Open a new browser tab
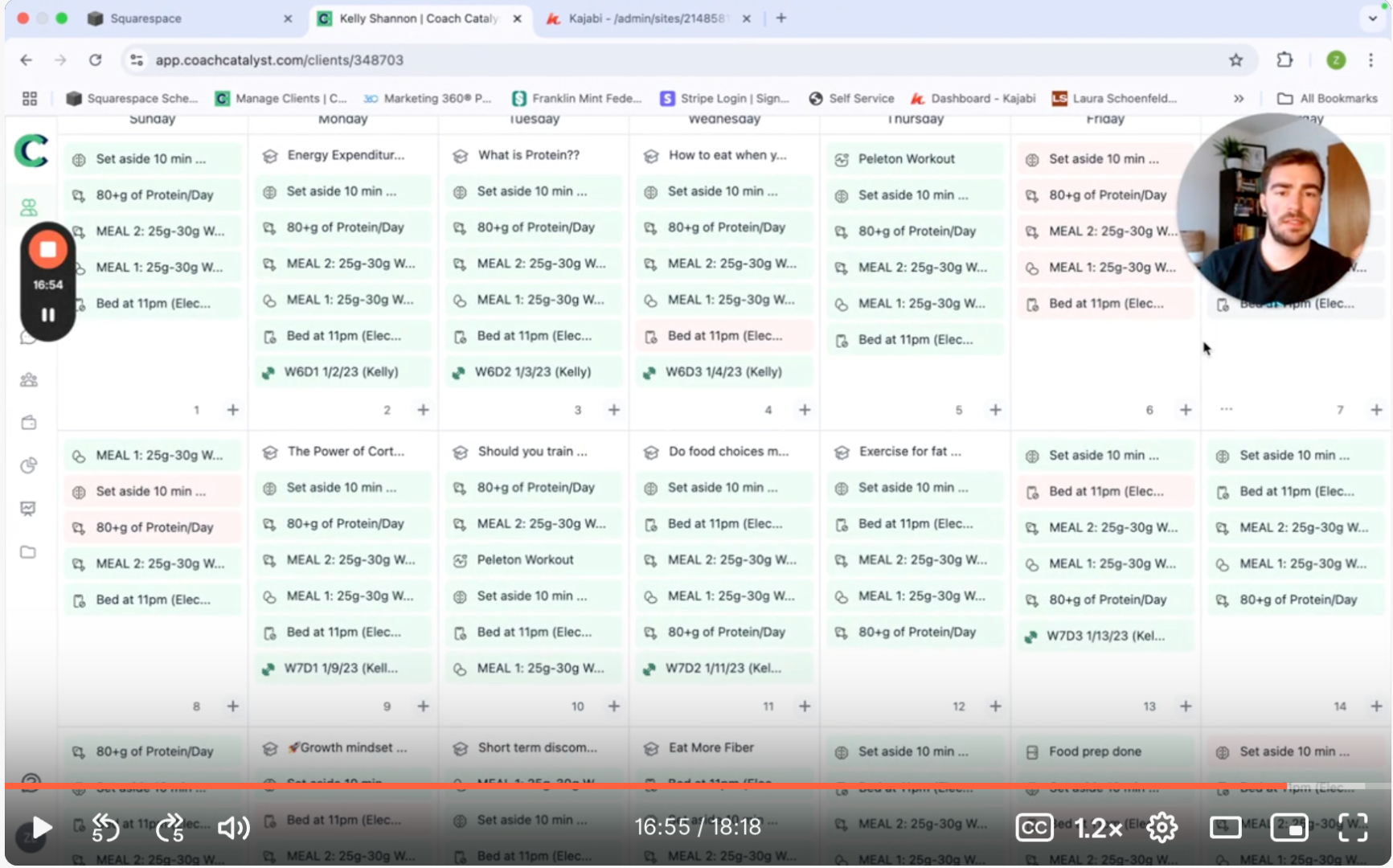Viewport: 1393px width, 868px height. [x=781, y=18]
